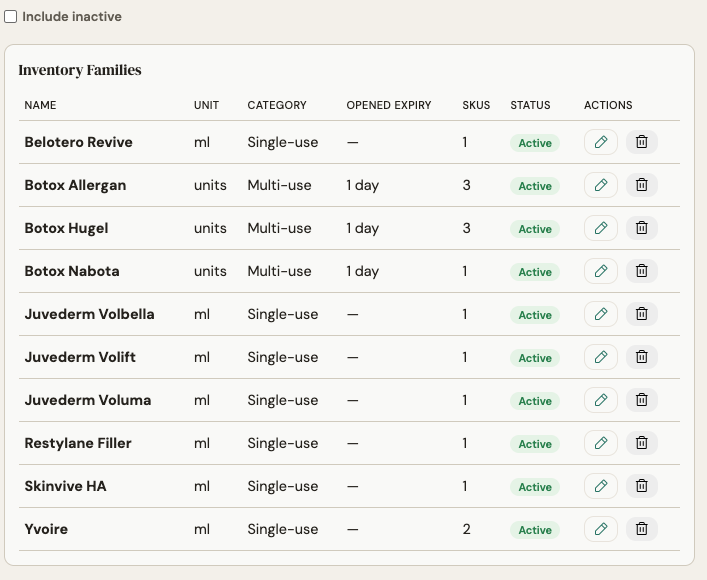This screenshot has width=707, height=580.
Task: Click the OPENED EXPIRY column header
Action: [389, 105]
